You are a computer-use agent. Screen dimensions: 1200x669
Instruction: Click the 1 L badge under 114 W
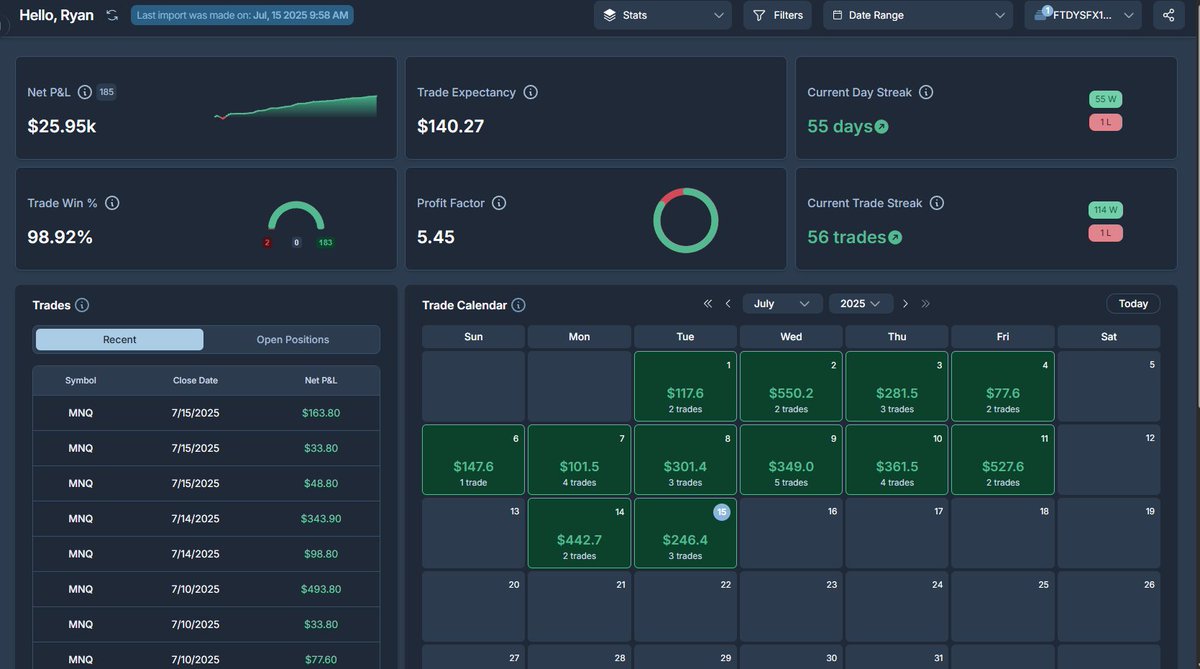1106,234
